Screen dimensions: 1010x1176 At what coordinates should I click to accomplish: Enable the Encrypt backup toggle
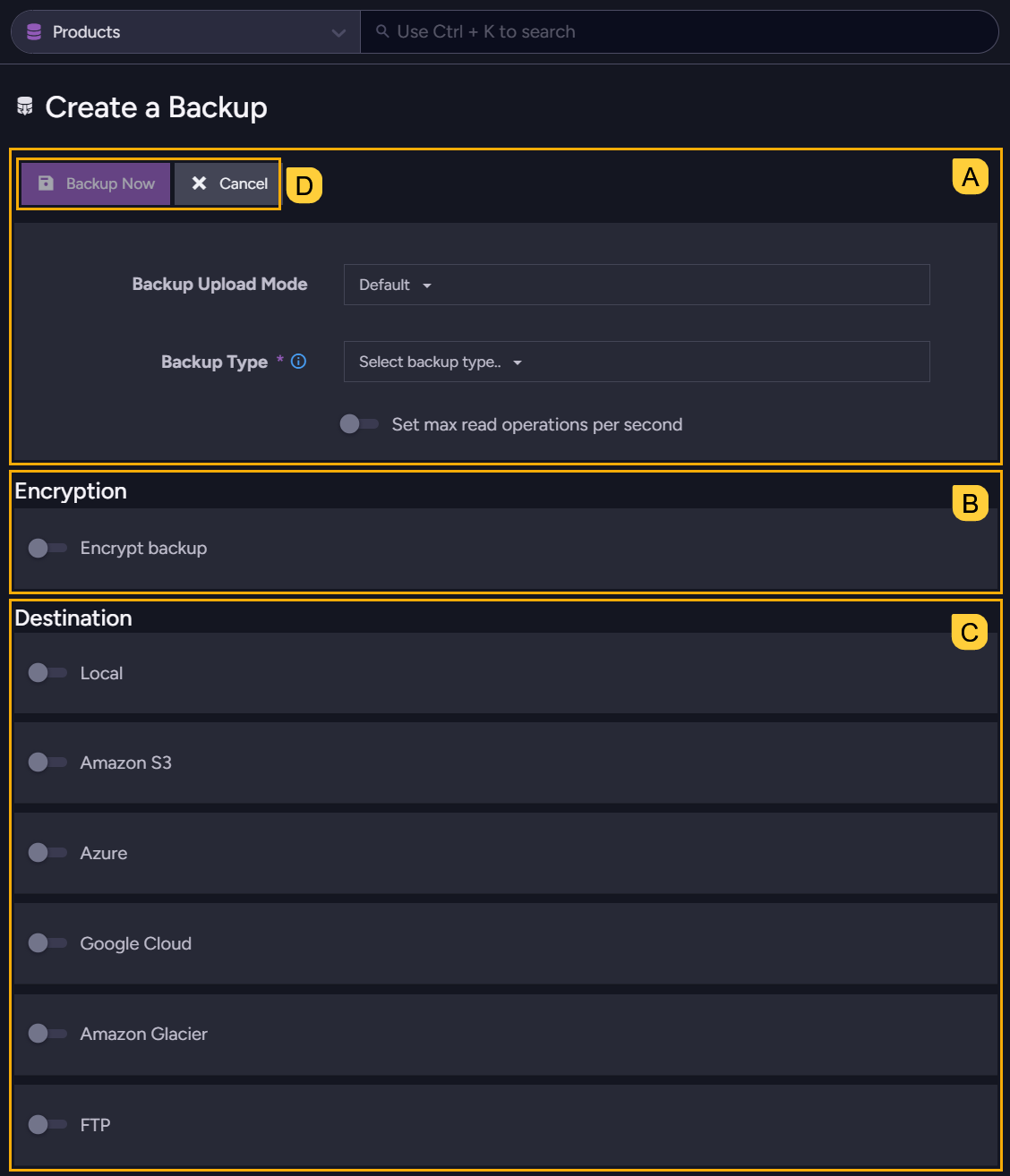(47, 547)
